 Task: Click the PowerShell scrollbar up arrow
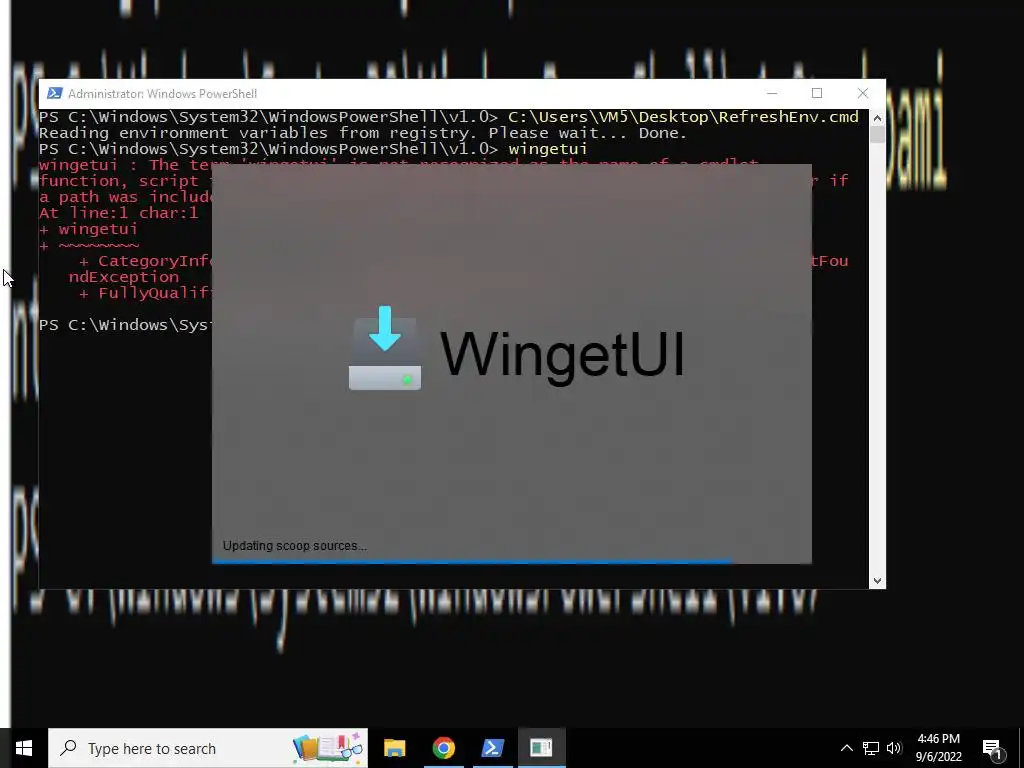[x=877, y=118]
